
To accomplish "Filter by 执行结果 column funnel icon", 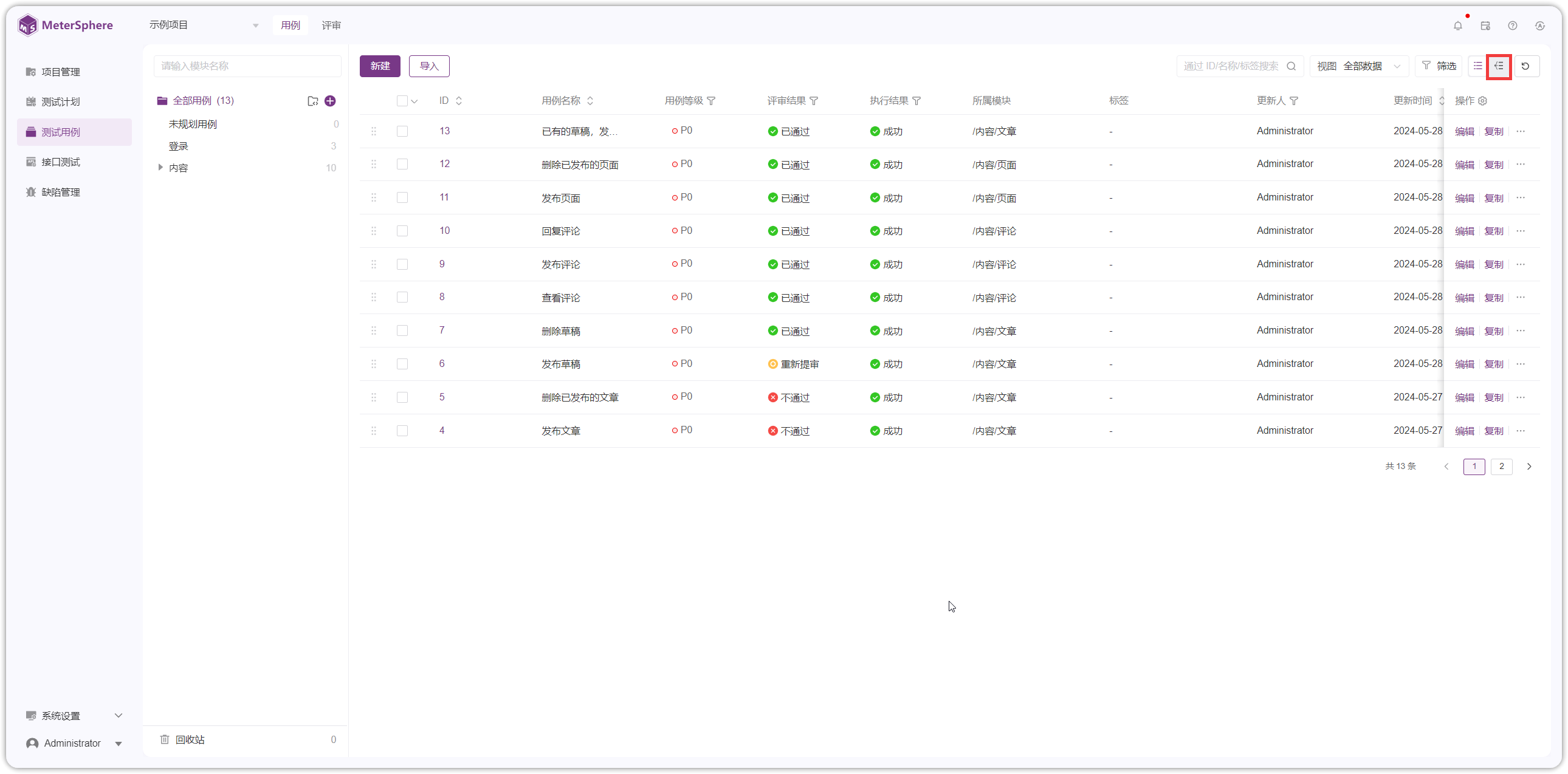I will 916,101.
